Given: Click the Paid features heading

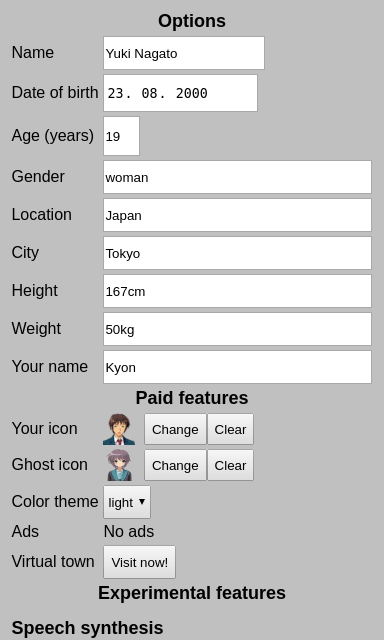Looking at the screenshot, I should pyautogui.click(x=192, y=398).
